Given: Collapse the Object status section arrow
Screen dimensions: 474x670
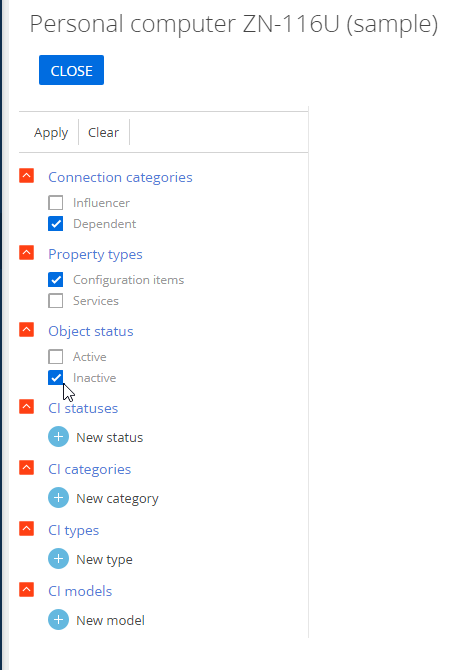Looking at the screenshot, I should tap(26, 329).
